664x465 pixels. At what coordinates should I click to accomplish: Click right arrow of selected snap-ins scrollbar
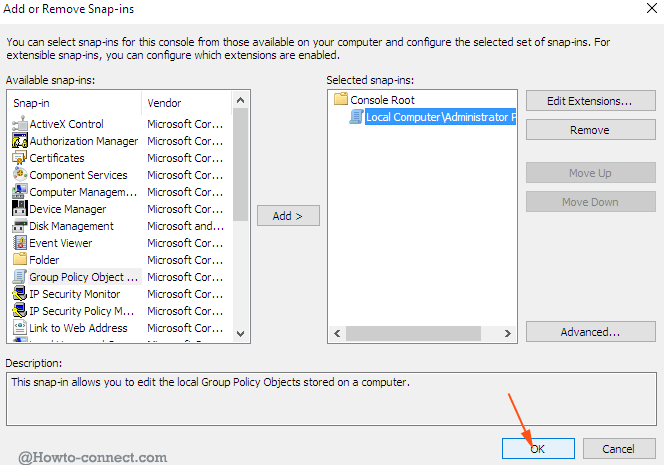click(507, 333)
